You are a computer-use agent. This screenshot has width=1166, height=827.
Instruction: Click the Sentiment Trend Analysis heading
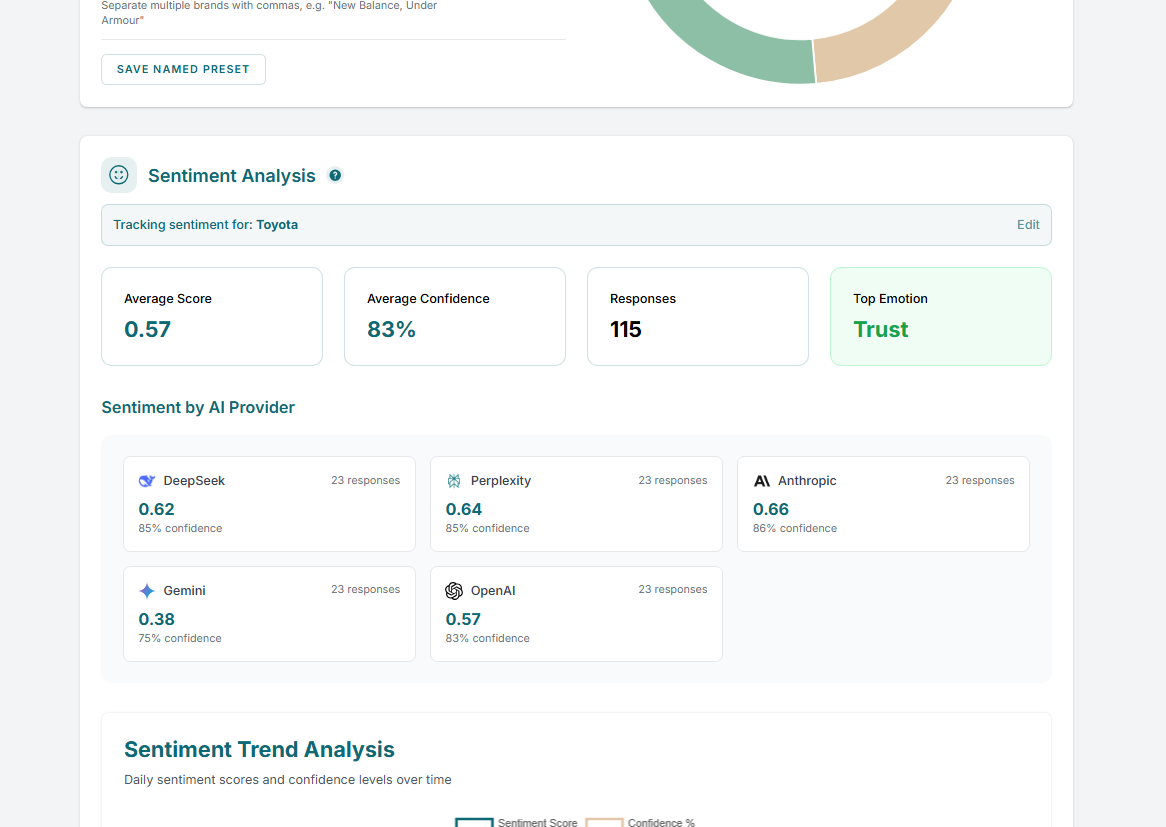coord(259,750)
